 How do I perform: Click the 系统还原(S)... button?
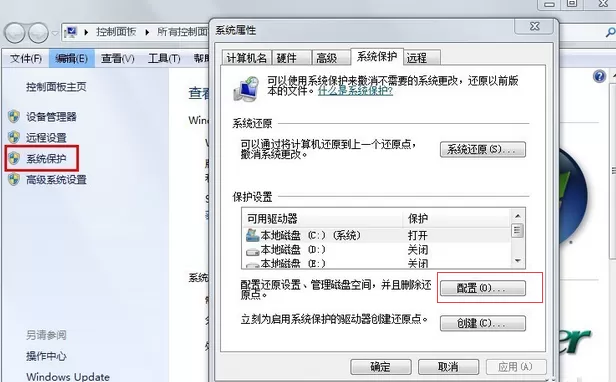482,149
